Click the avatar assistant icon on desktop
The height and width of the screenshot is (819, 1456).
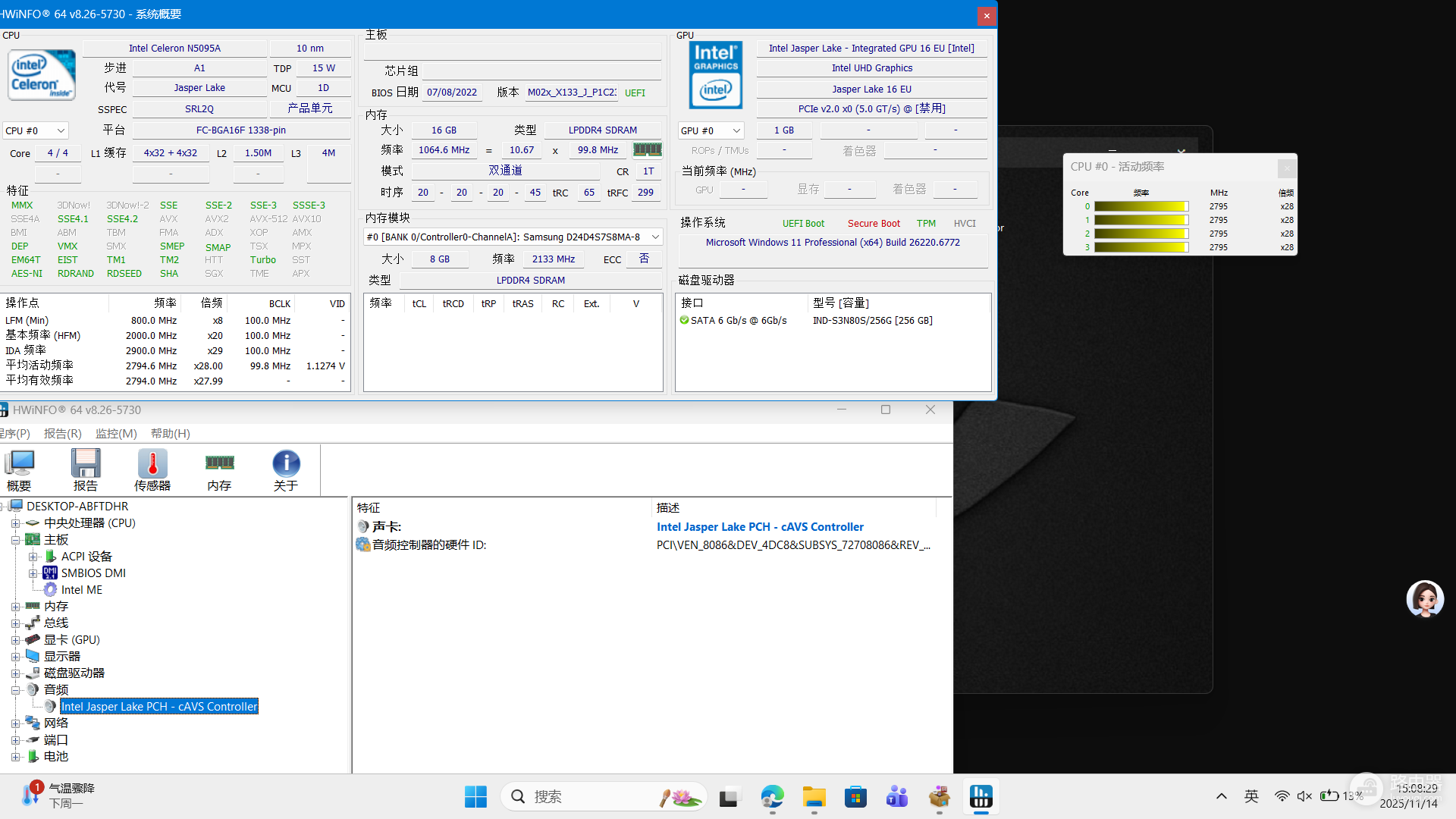[1425, 599]
